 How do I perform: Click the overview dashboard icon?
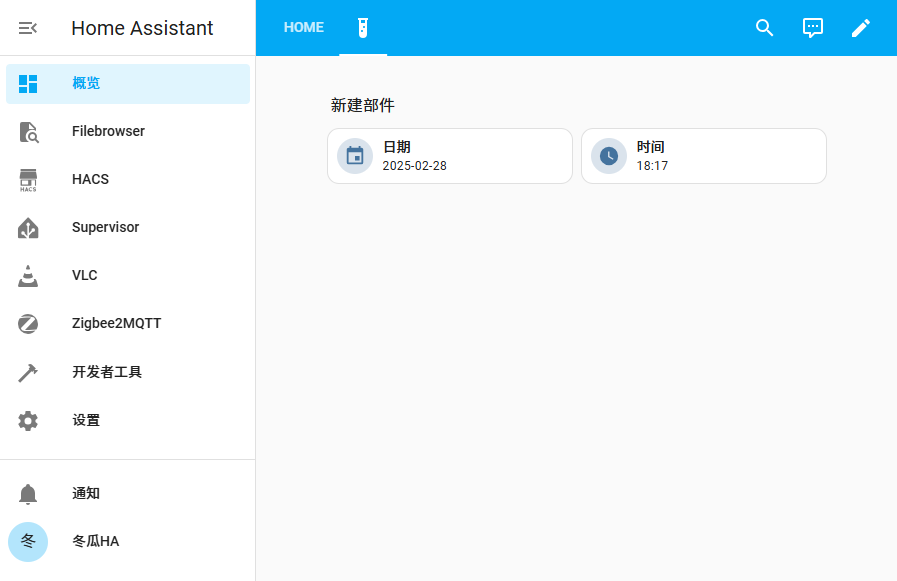pyautogui.click(x=27, y=83)
